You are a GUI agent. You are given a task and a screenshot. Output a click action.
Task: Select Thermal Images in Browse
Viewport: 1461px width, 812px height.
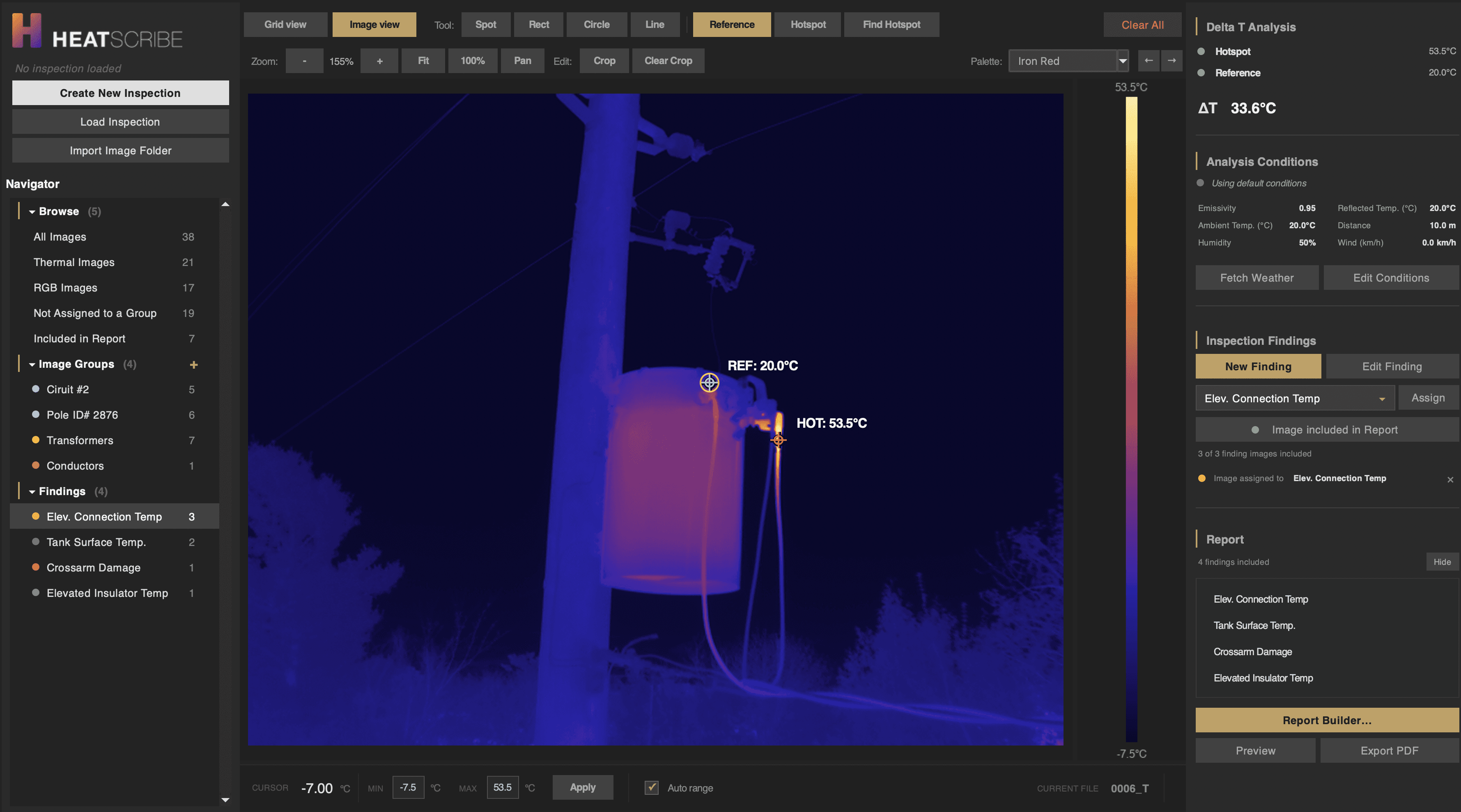[x=114, y=262]
